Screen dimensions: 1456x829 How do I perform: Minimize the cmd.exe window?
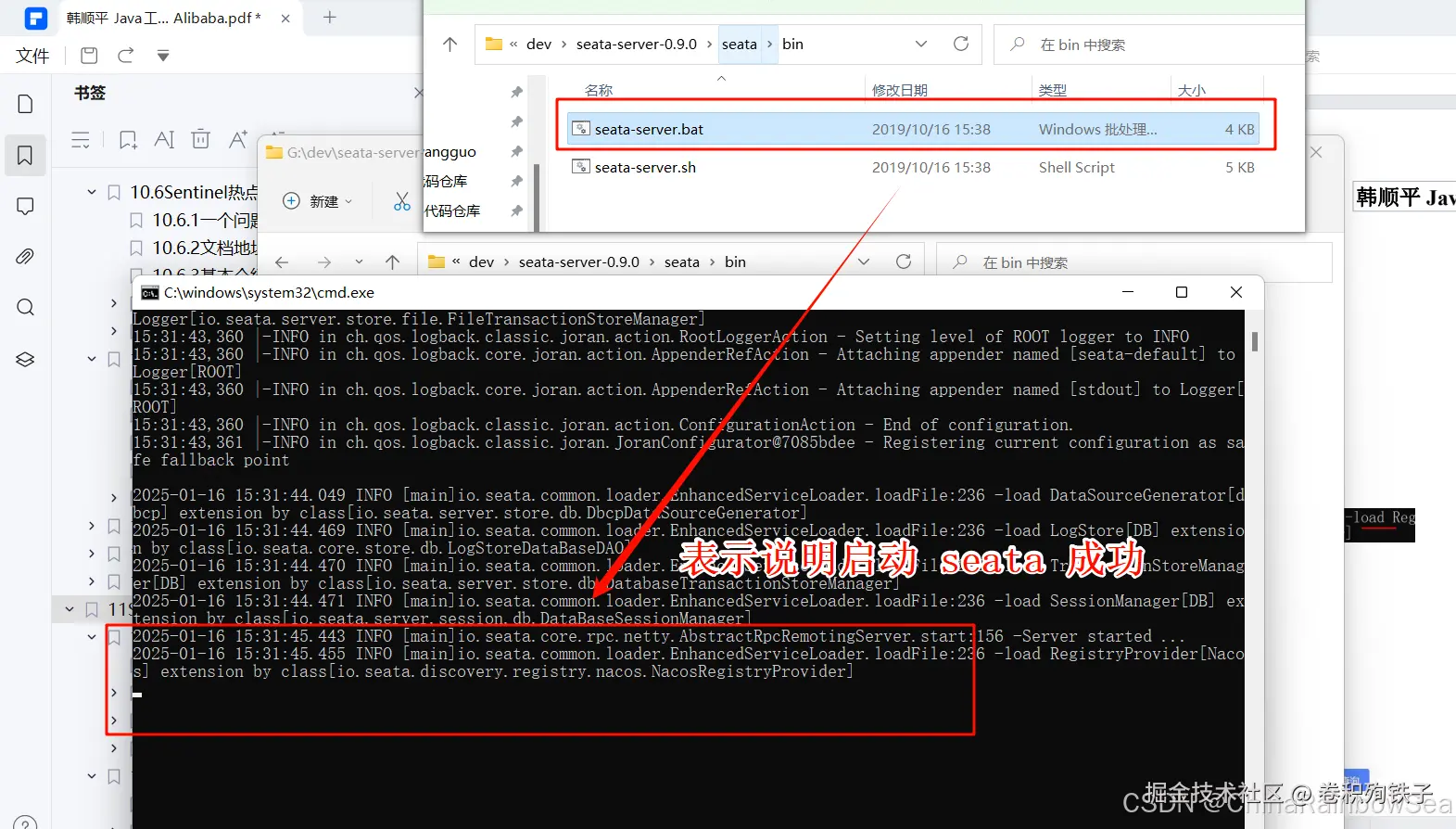(x=1128, y=292)
